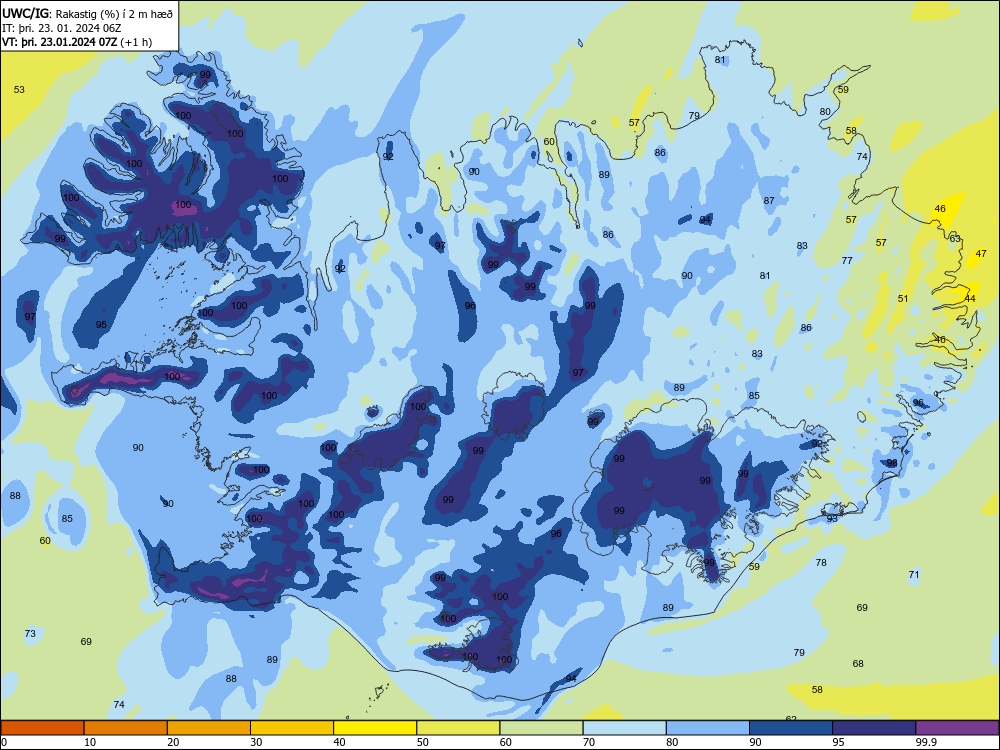Viewport: 1000px width, 750px height.
Task: Click the 'UWC/IG: Rakastig (%) í 2 m hæð' title
Action: click(87, 13)
